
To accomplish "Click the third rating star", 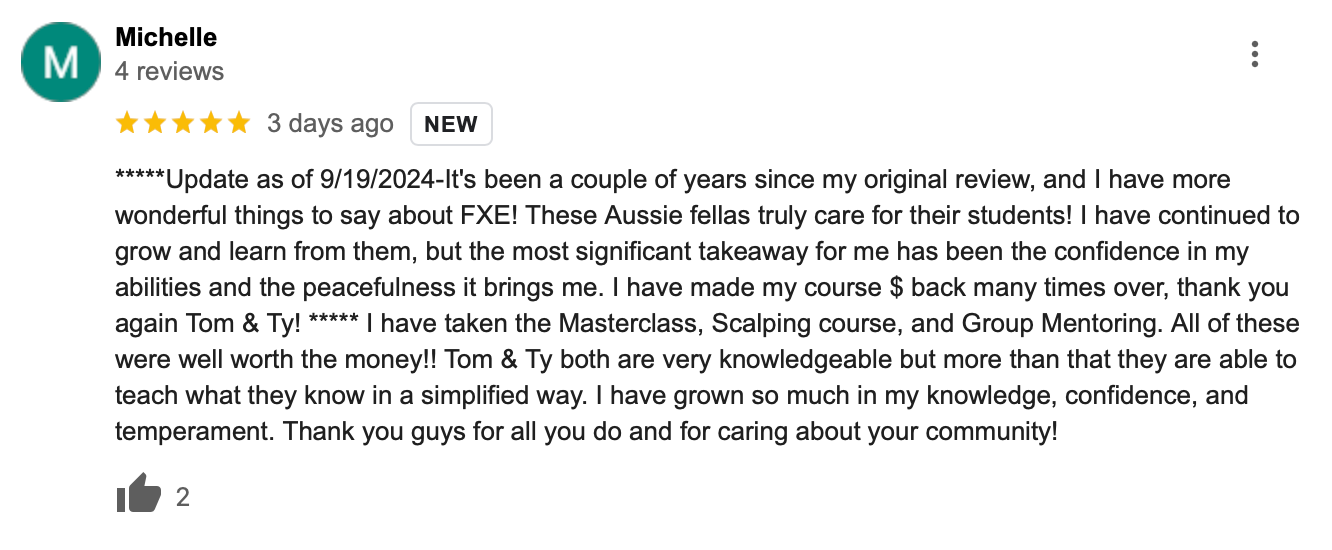I will 183,124.
